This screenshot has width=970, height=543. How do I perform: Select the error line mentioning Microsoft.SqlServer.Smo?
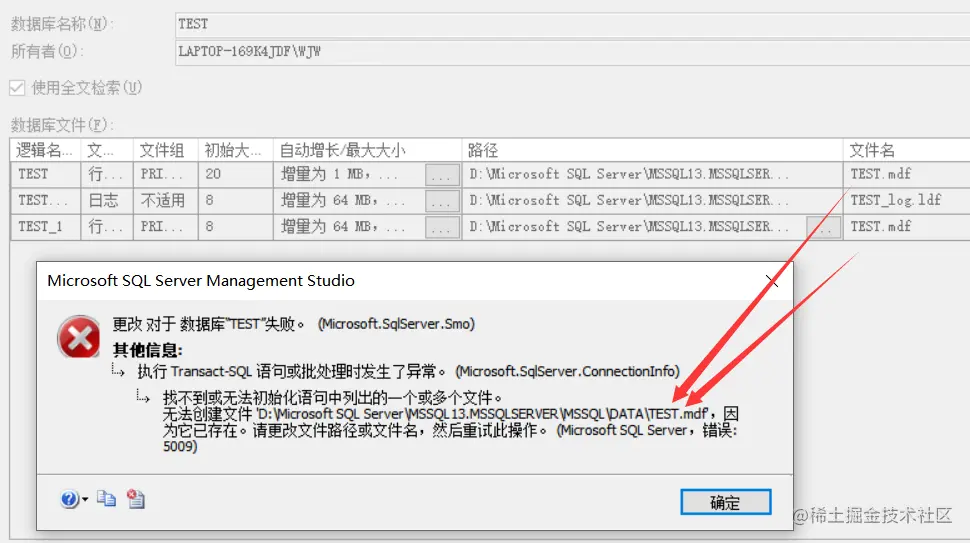point(293,324)
